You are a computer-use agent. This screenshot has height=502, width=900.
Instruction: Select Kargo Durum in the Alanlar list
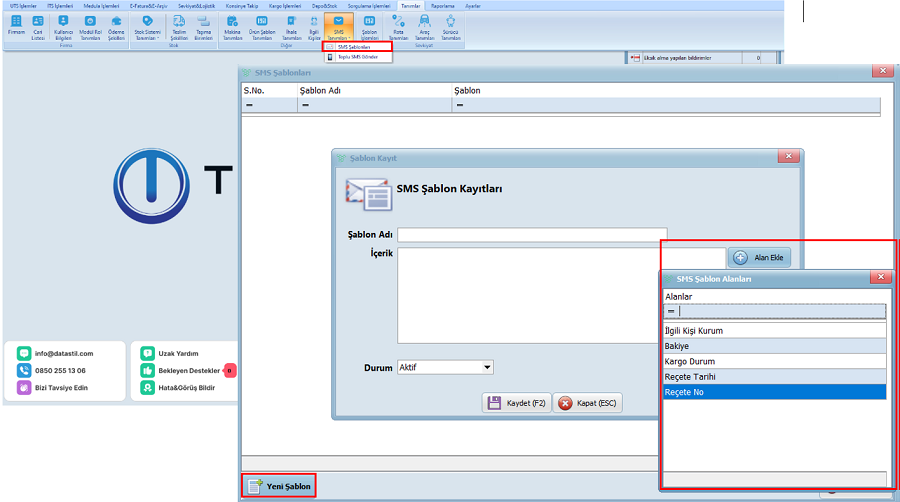pos(775,361)
